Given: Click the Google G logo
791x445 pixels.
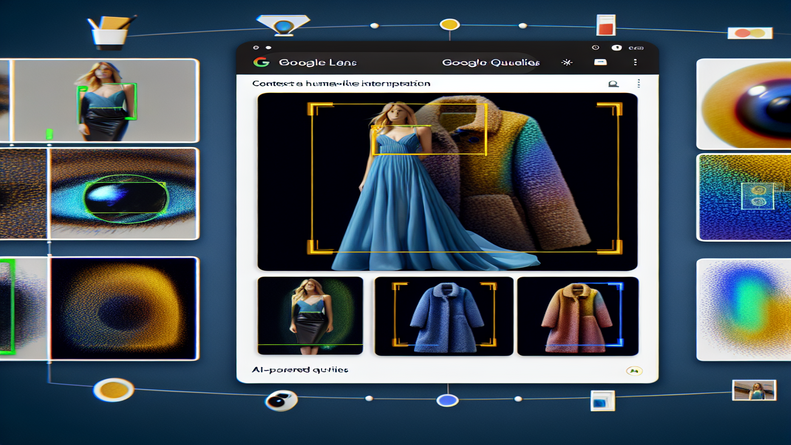Looking at the screenshot, I should point(261,62).
